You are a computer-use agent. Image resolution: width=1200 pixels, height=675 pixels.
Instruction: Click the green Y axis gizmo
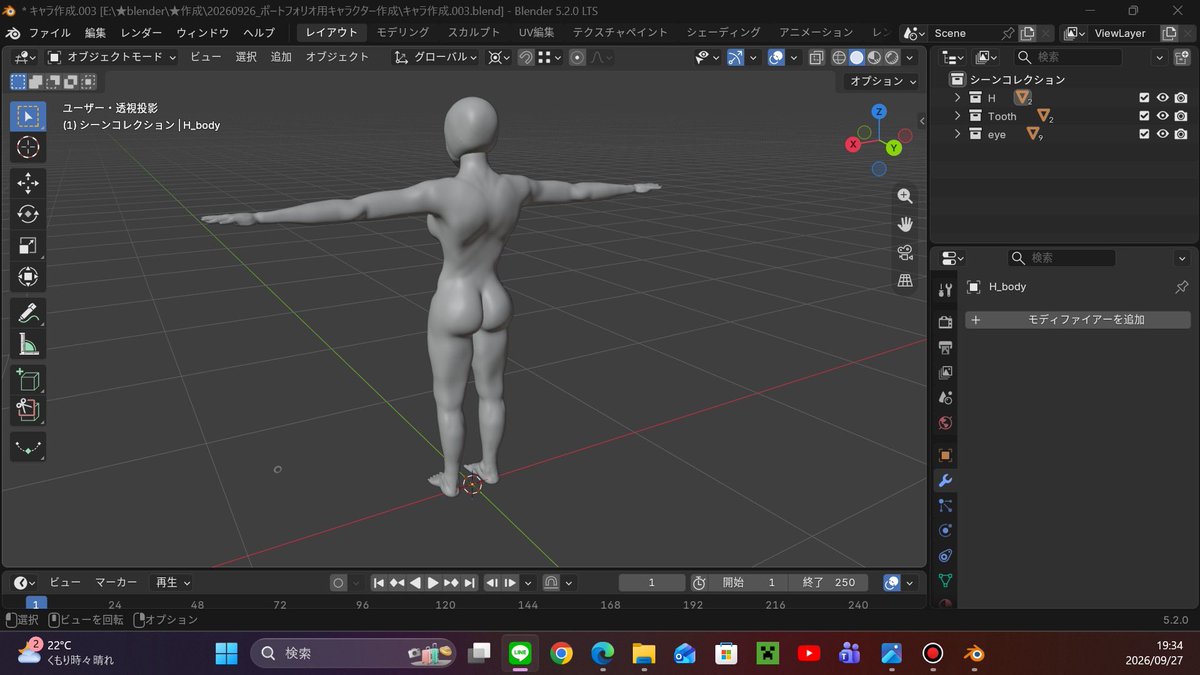[893, 148]
